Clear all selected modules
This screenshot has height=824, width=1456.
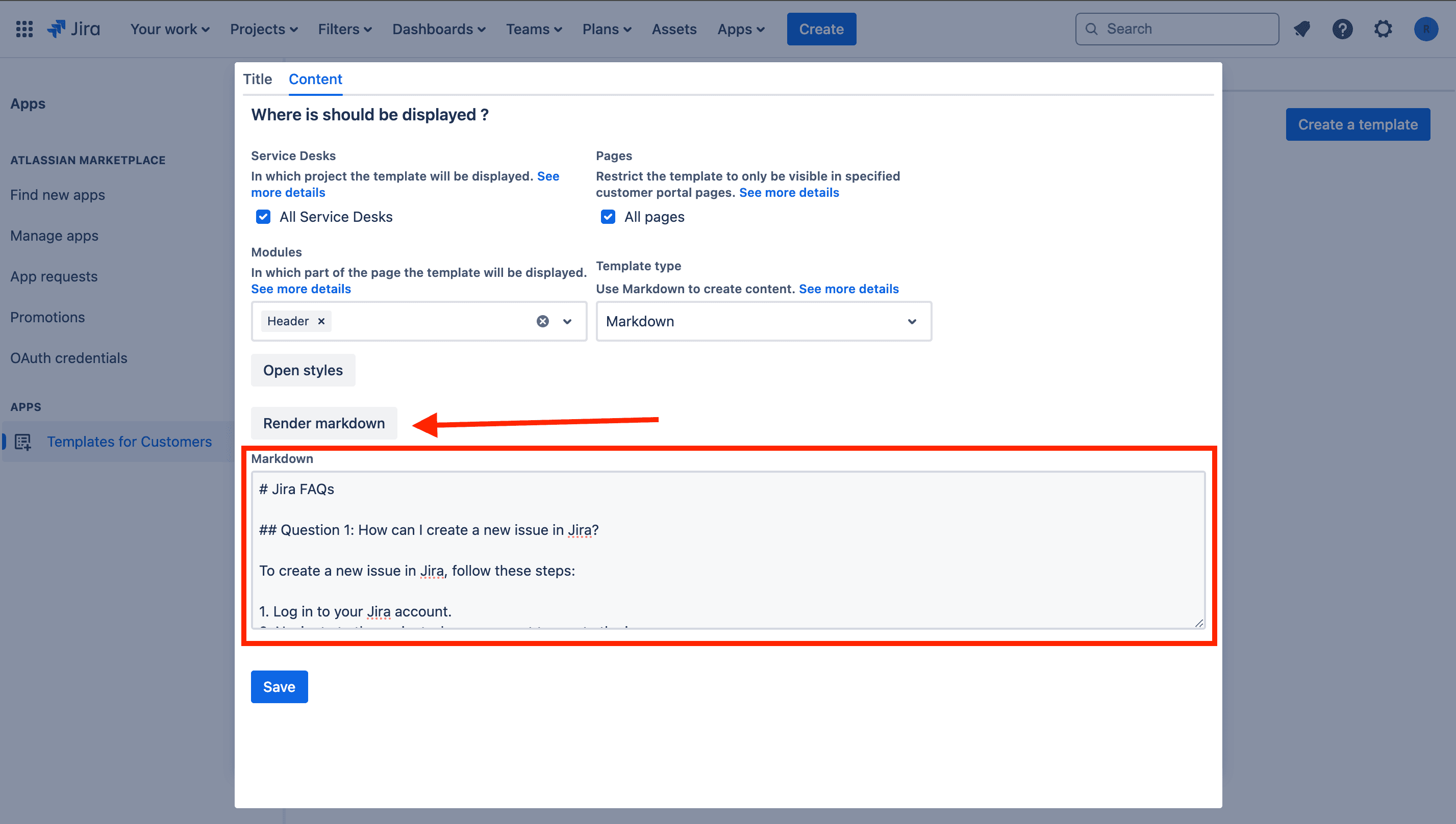click(542, 321)
